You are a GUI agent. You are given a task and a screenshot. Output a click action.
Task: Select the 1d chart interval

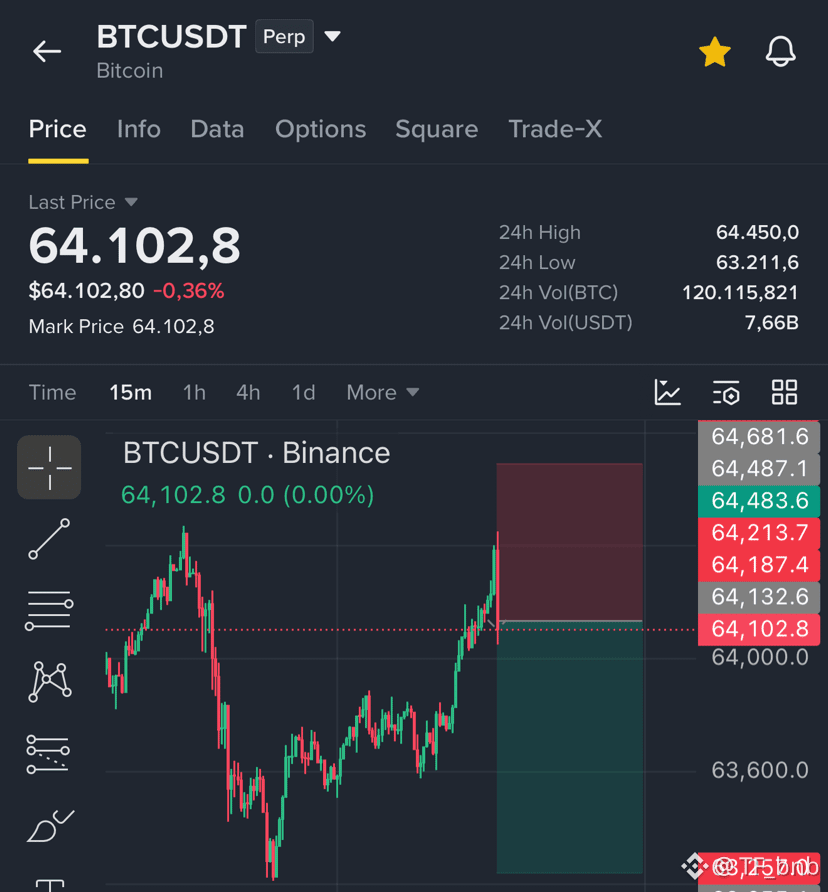click(x=303, y=393)
